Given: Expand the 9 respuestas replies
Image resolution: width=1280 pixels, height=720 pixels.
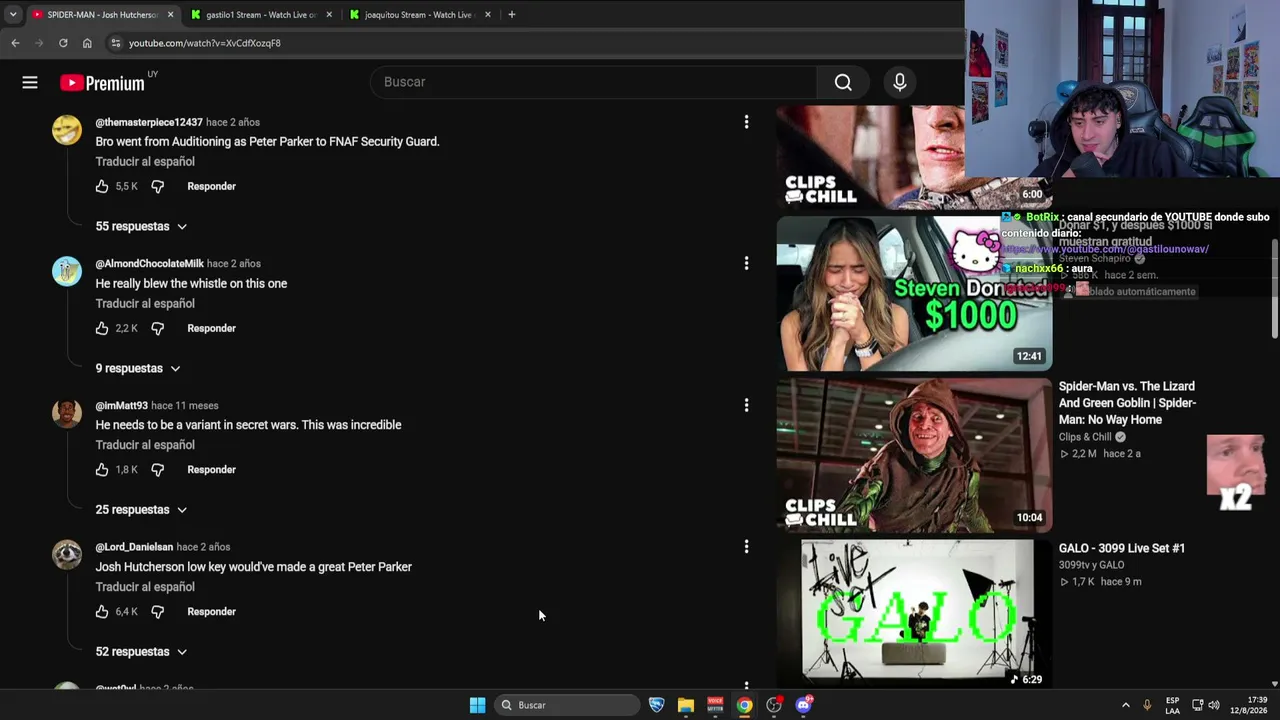Looking at the screenshot, I should pyautogui.click(x=138, y=369).
